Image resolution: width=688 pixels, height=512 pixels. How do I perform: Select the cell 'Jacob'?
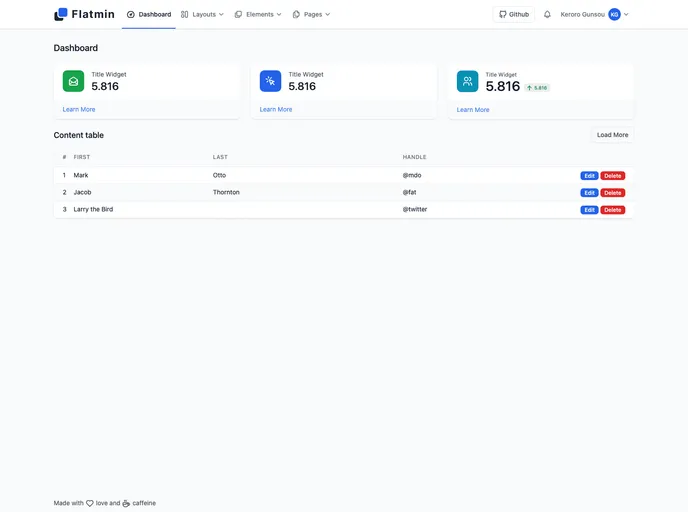click(x=82, y=192)
